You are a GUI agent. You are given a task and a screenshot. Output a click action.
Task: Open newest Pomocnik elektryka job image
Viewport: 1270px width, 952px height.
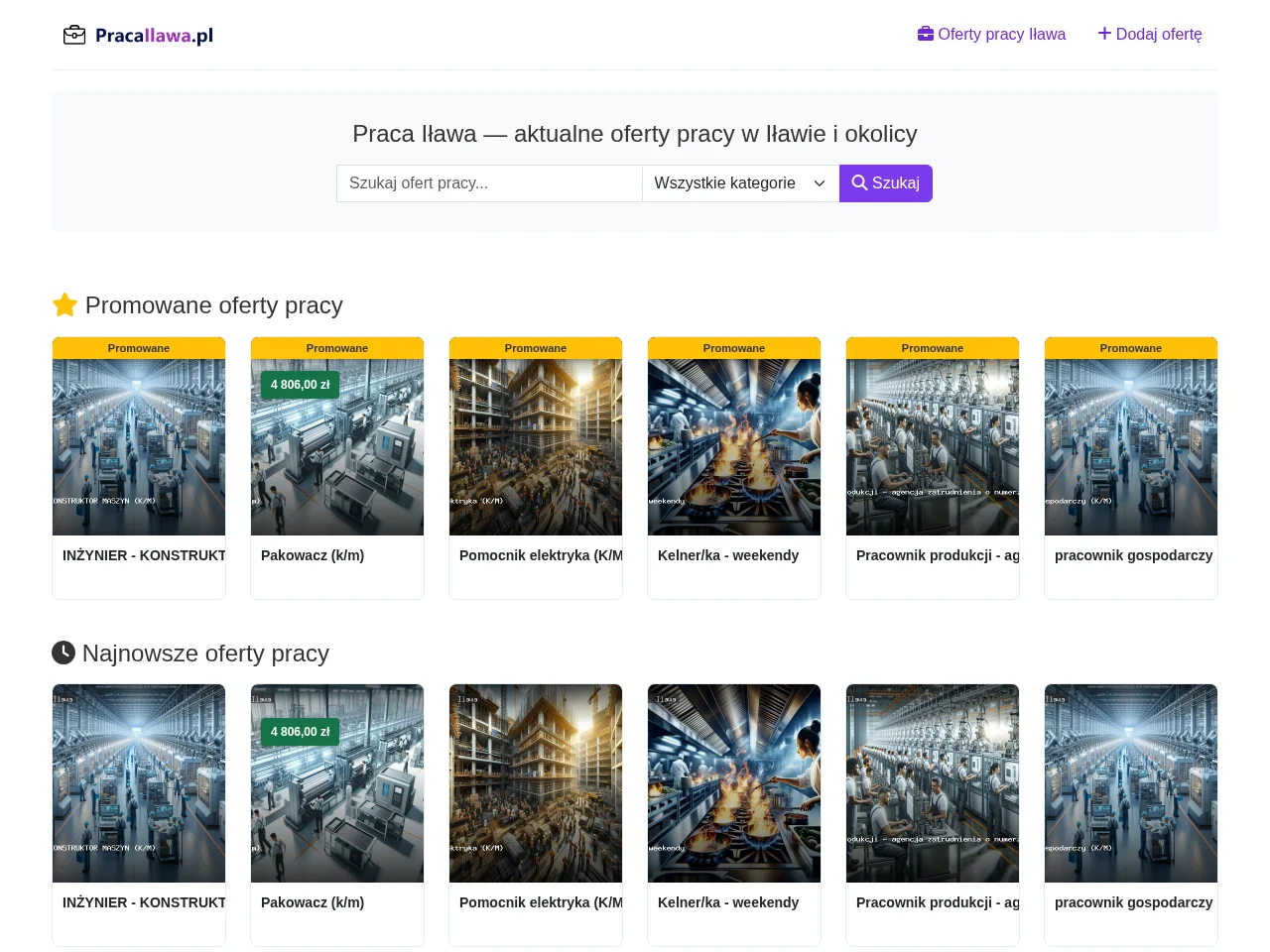(x=536, y=783)
